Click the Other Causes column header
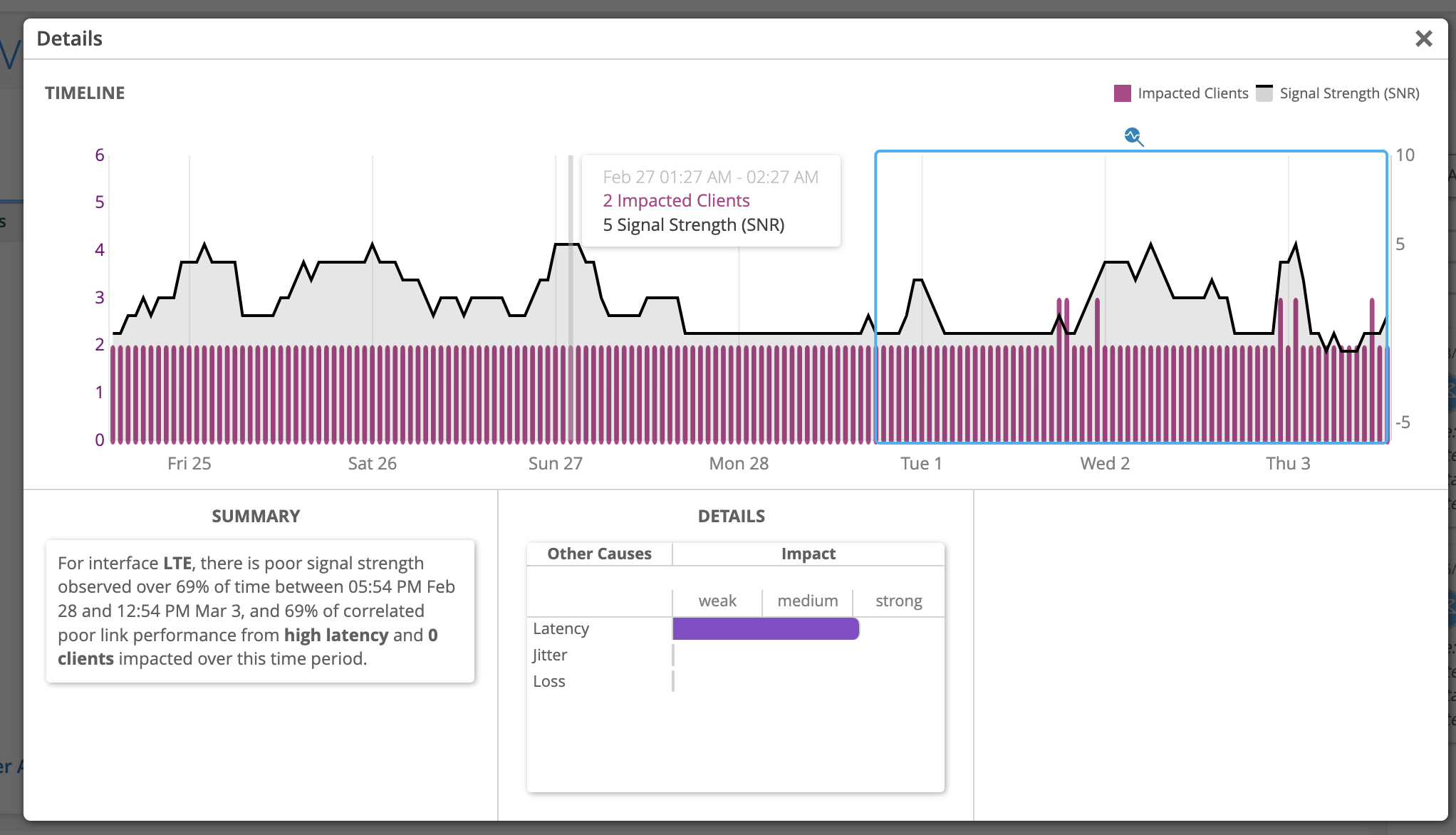 coord(599,554)
